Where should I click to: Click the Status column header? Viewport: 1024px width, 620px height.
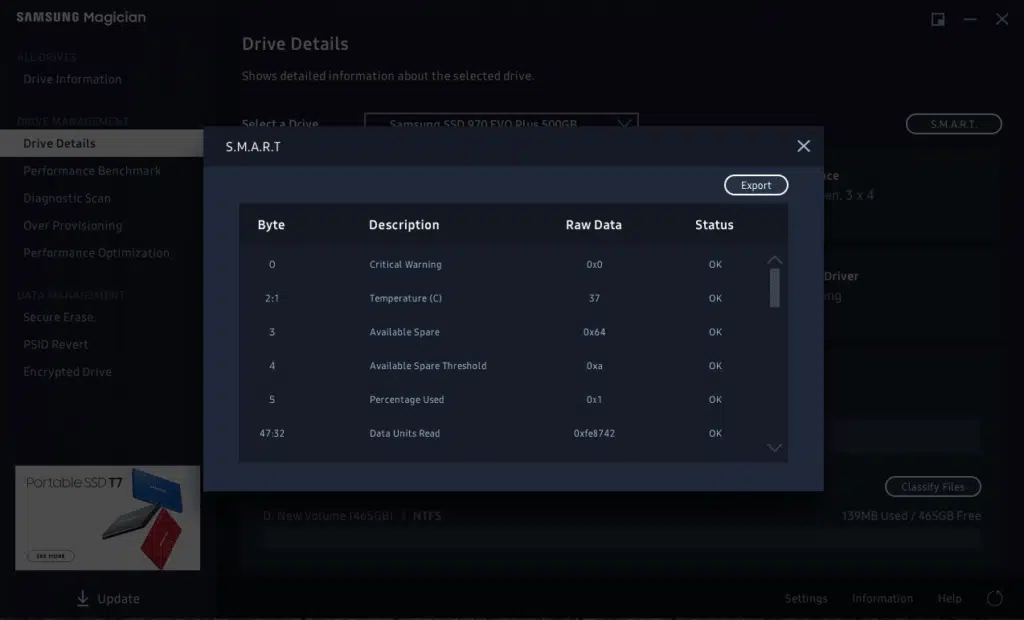click(x=714, y=225)
